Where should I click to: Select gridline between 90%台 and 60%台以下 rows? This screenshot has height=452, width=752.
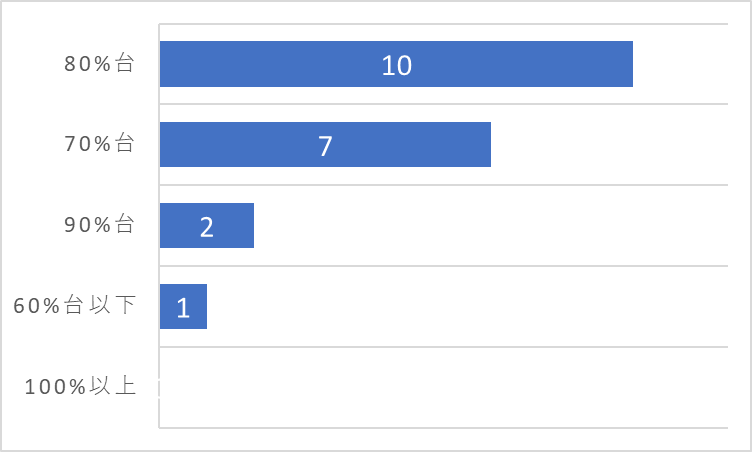[444, 266]
